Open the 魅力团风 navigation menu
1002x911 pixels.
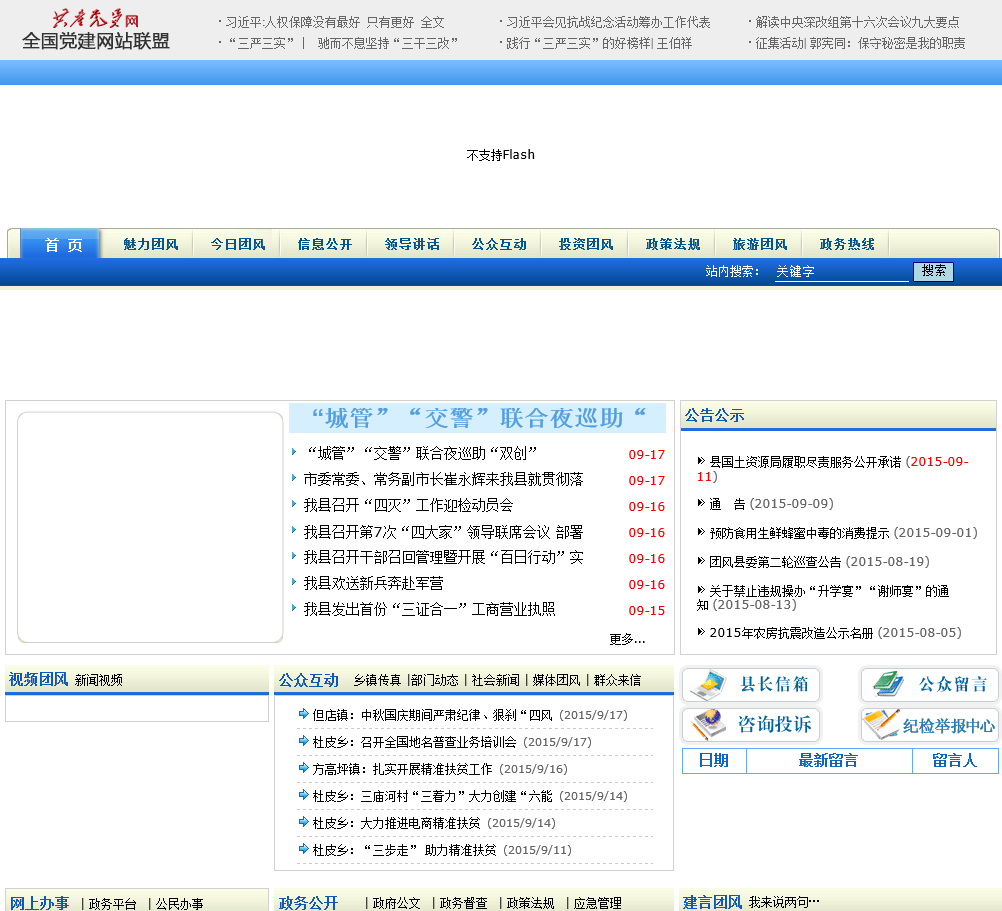coord(150,244)
